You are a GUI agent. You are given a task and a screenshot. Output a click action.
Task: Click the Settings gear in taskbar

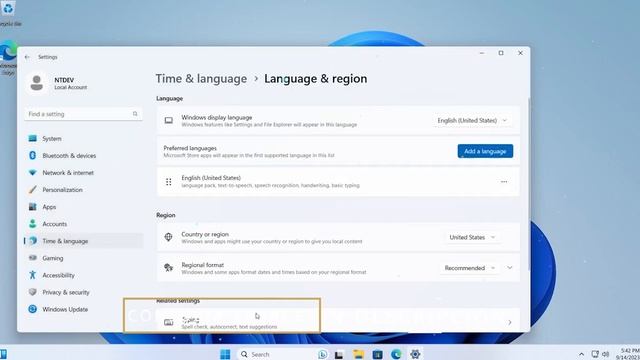coord(415,354)
